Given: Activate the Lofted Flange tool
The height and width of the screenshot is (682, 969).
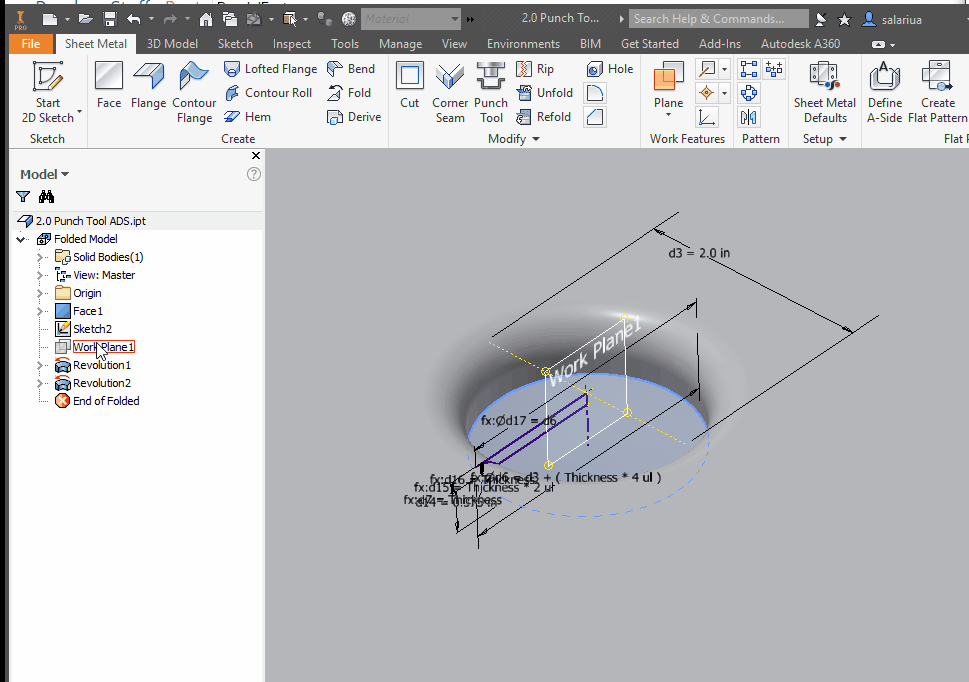Looking at the screenshot, I should coord(271,69).
